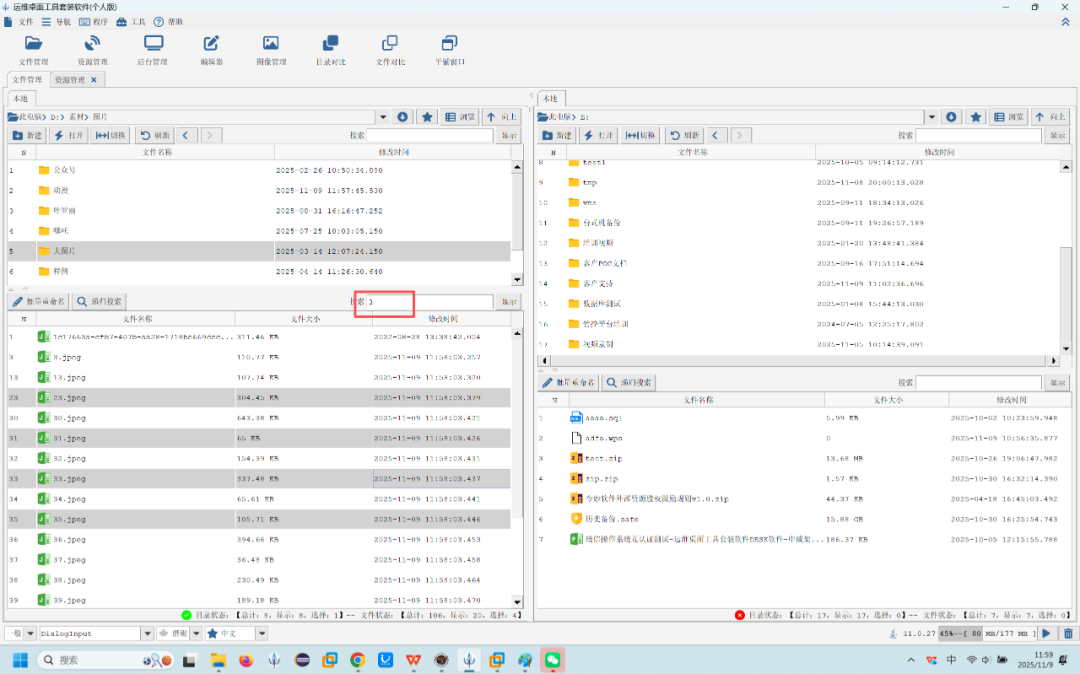
Task: Open the 帮助 menu
Action: tap(169, 22)
